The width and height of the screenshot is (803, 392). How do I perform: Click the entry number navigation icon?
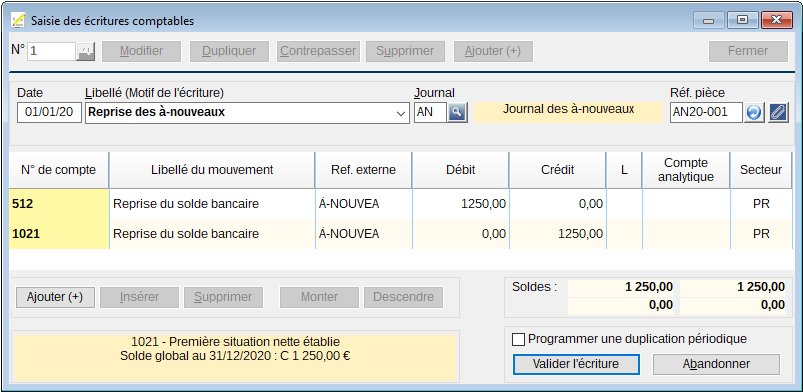tap(86, 51)
